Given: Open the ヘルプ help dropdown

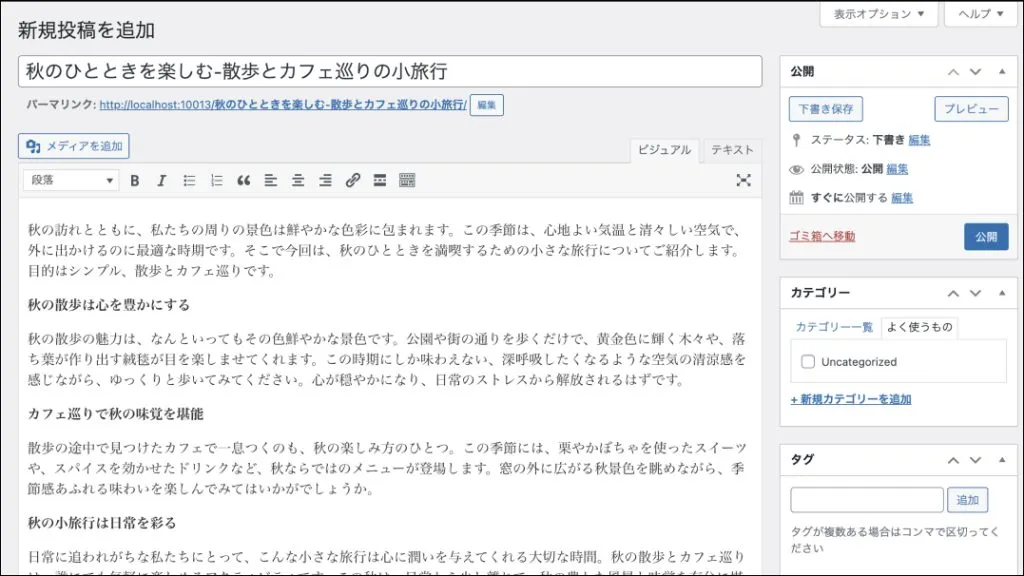Looking at the screenshot, I should (x=980, y=14).
